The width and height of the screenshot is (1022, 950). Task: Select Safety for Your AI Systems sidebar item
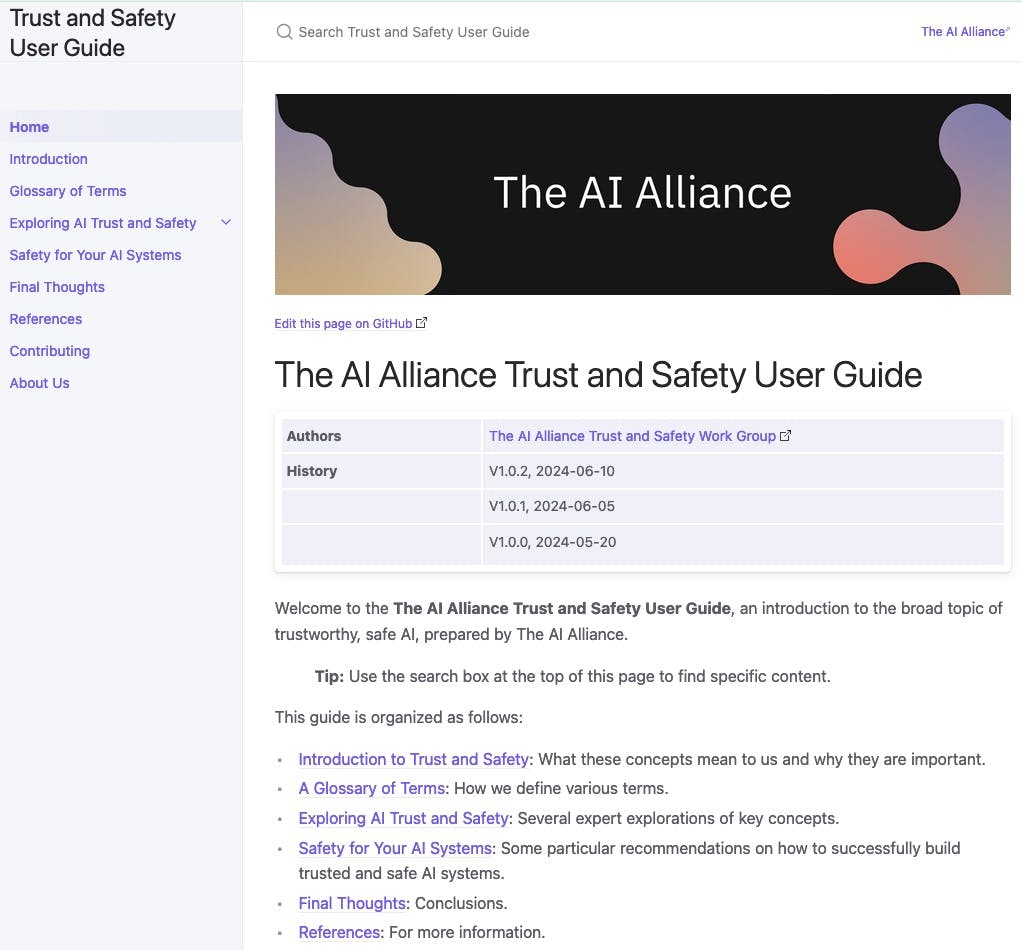click(95, 255)
